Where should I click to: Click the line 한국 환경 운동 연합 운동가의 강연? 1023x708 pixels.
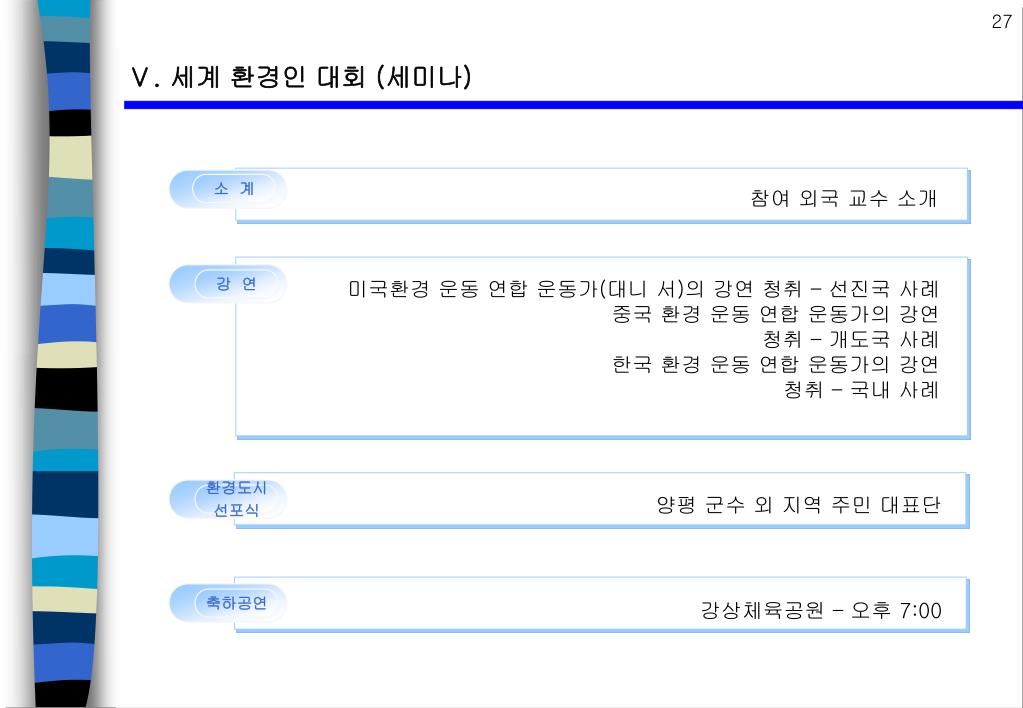(x=775, y=364)
